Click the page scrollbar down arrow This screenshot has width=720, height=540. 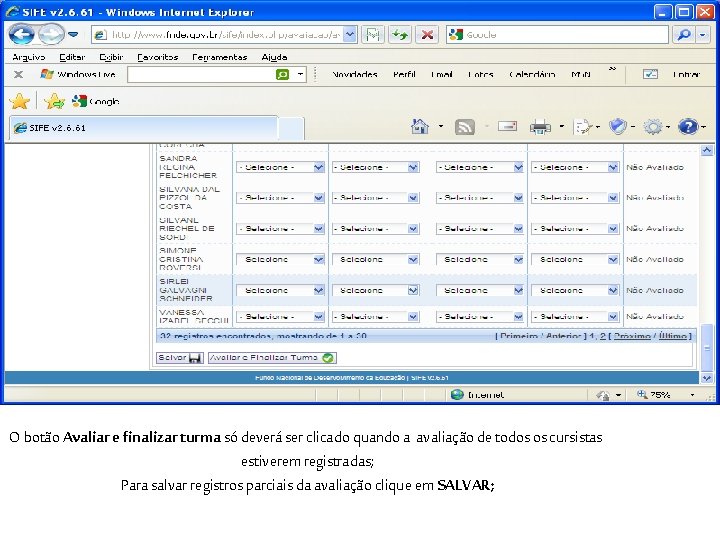pyautogui.click(x=707, y=378)
